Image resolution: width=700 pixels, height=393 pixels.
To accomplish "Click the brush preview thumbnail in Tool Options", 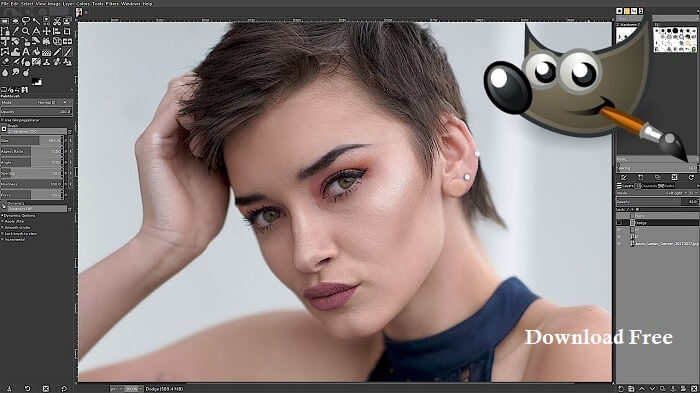I will coord(4,129).
